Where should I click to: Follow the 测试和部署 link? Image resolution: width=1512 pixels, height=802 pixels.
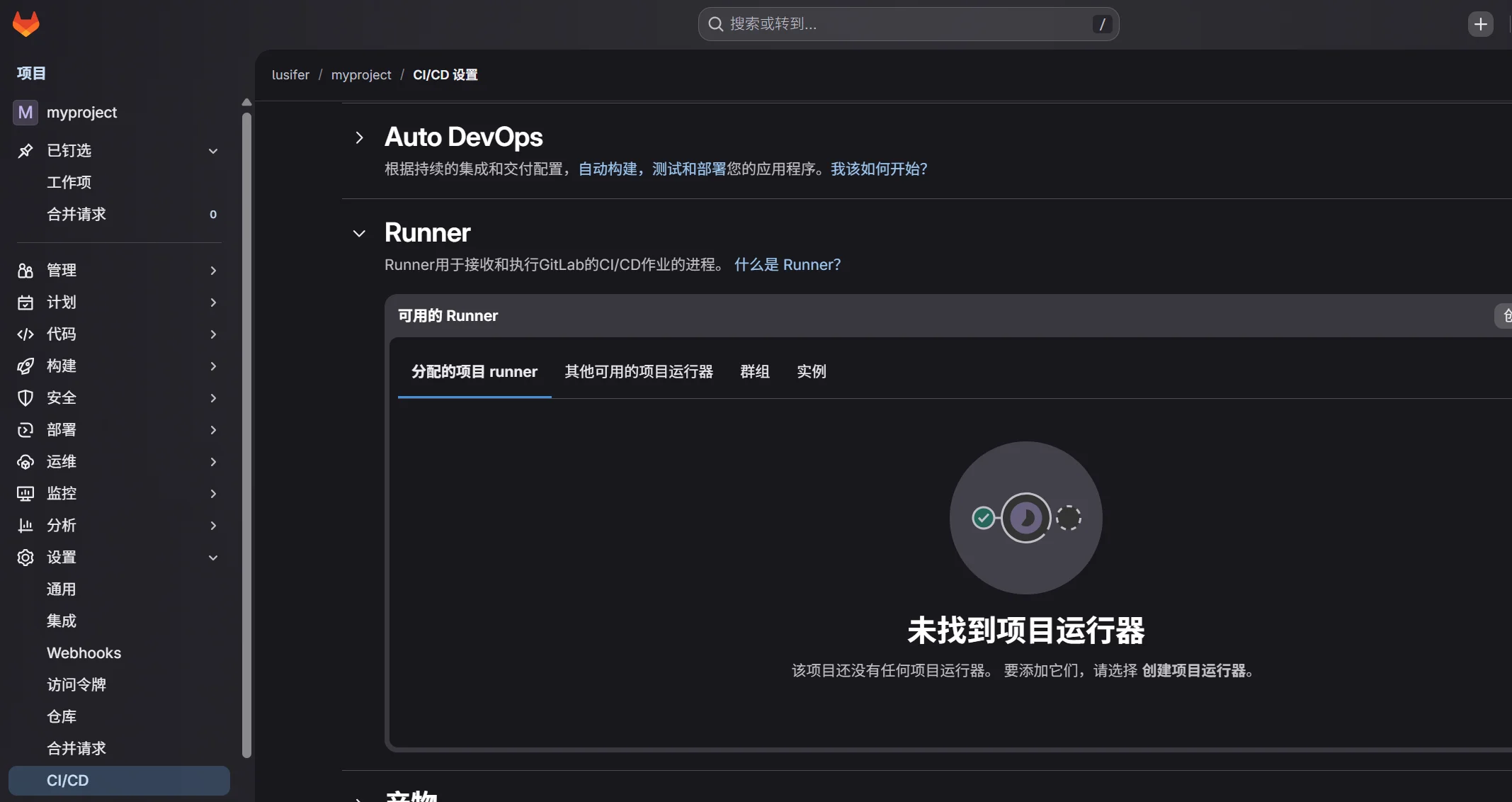(689, 169)
